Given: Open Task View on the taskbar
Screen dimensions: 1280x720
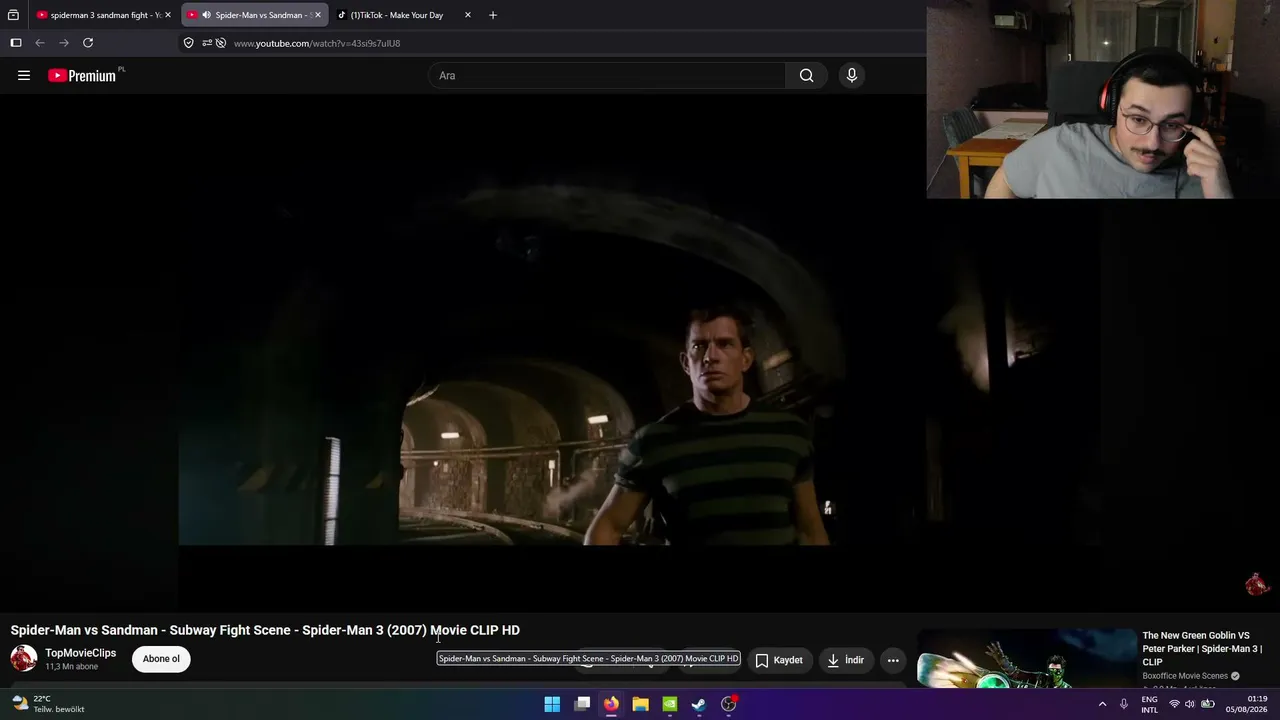Looking at the screenshot, I should tap(582, 704).
